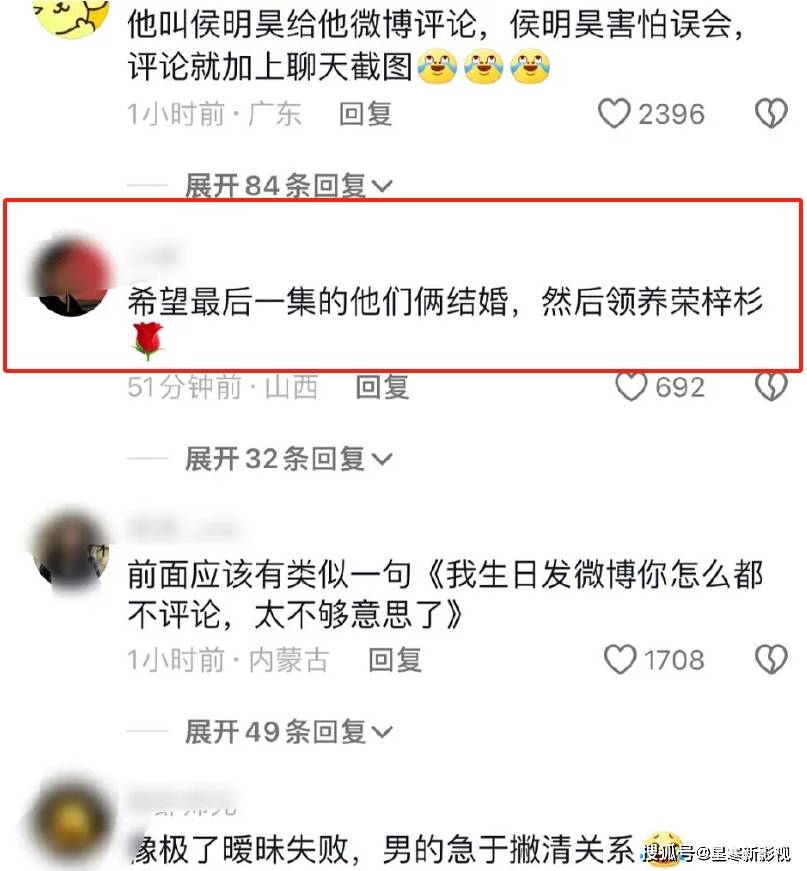The image size is (807, 871).
Task: Tap blurred username above 希望最后一集 comment
Action: pyautogui.click(x=156, y=256)
